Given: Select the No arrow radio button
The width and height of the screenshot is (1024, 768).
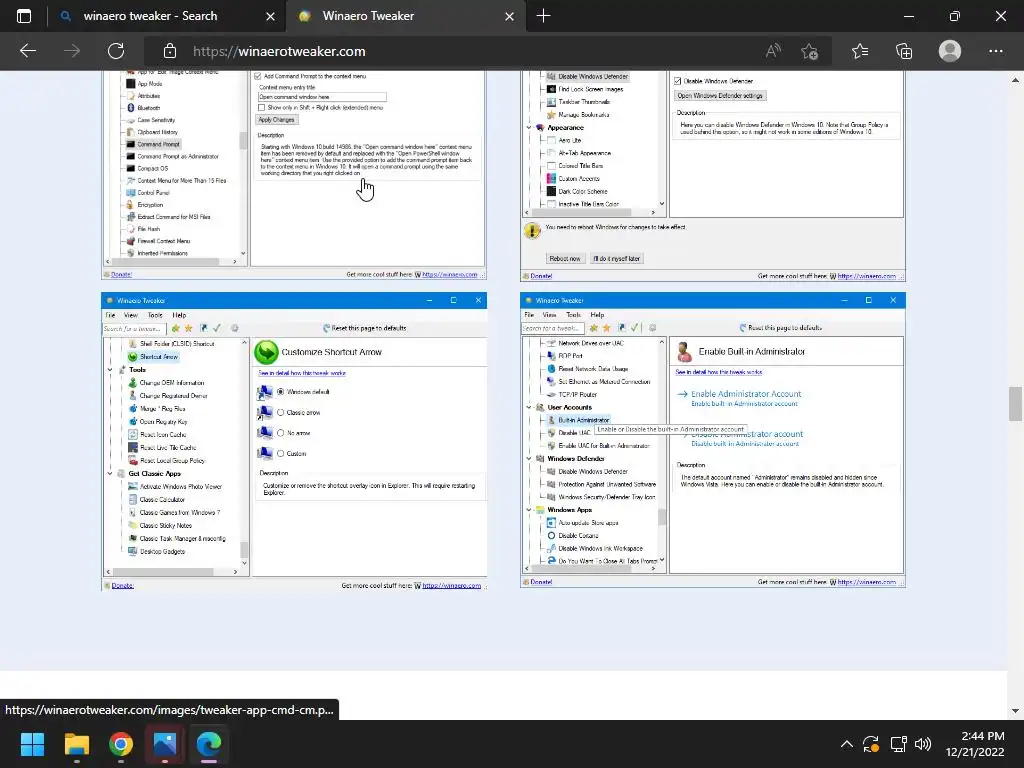Looking at the screenshot, I should 281,433.
